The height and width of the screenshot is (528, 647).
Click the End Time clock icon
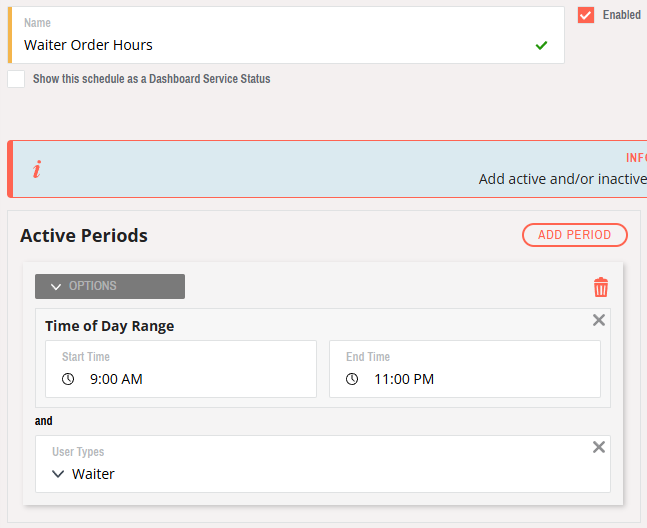click(352, 379)
